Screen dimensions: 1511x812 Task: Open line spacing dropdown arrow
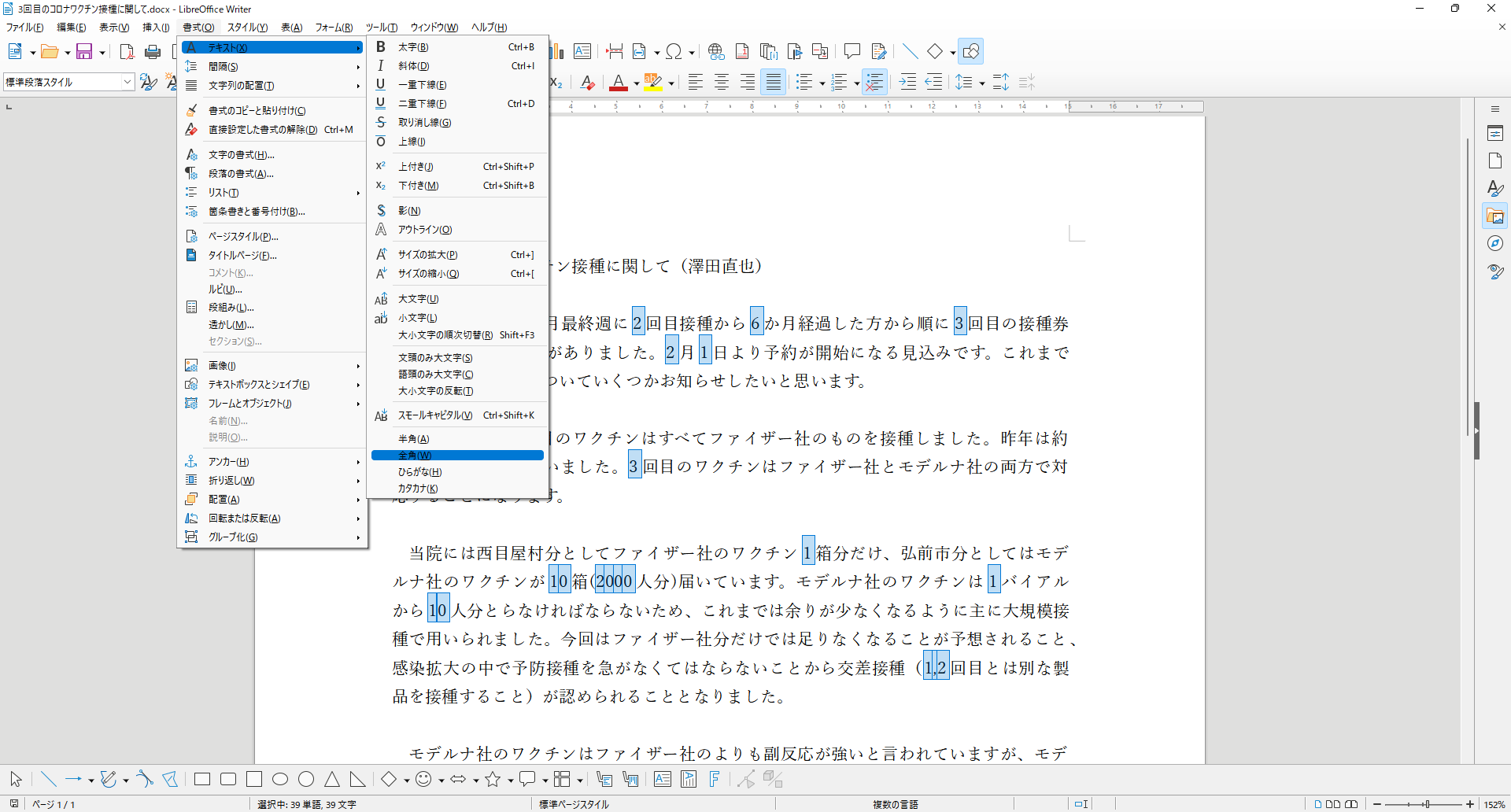tap(982, 83)
